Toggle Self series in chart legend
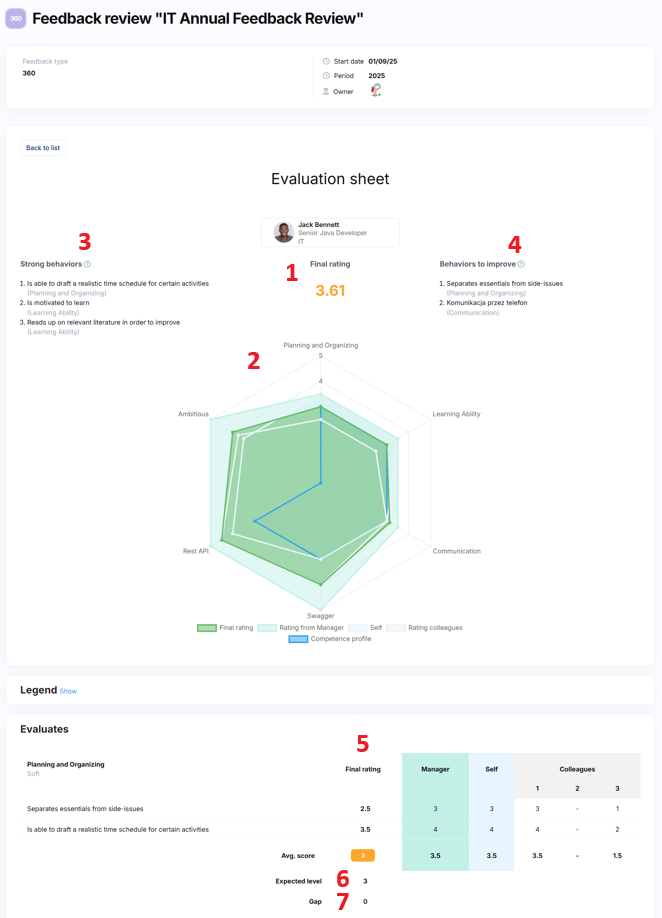 (x=366, y=628)
